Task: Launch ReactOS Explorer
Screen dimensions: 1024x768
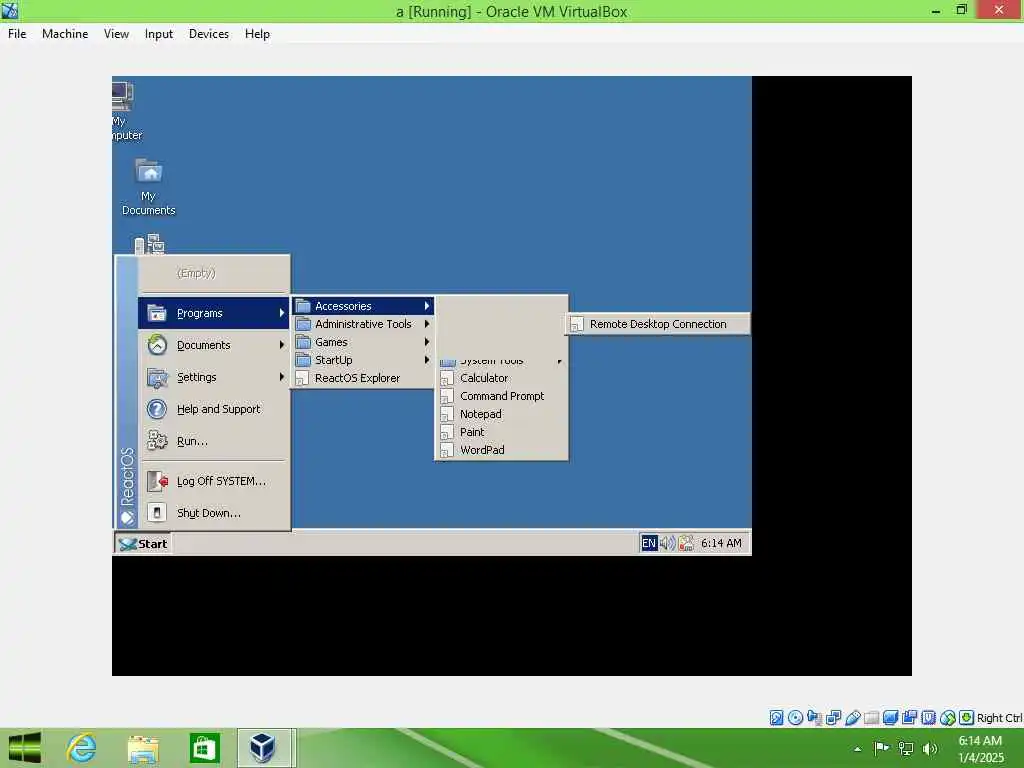Action: [x=363, y=378]
